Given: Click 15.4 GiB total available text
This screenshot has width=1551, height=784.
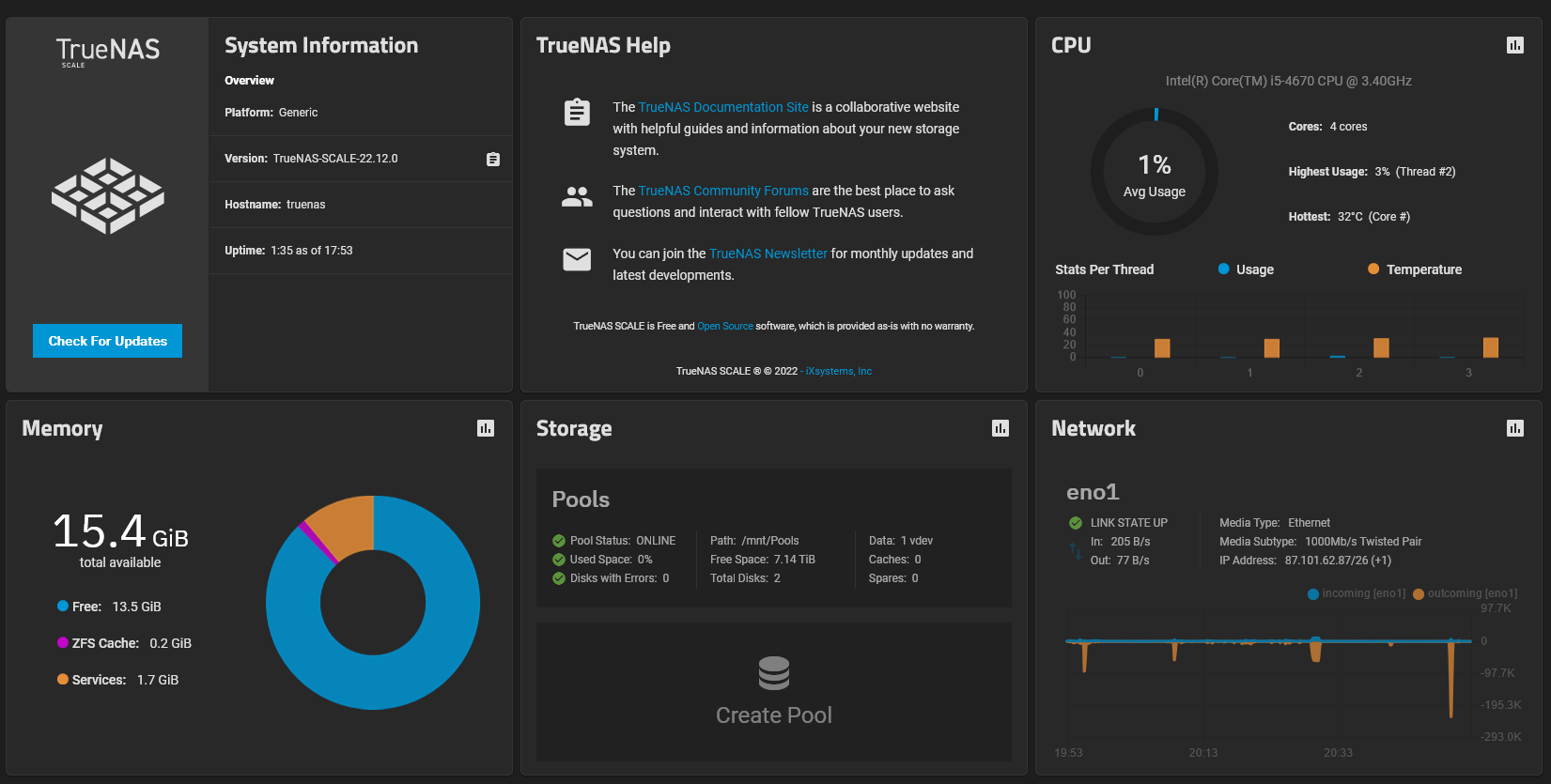Looking at the screenshot, I should coord(120,539).
